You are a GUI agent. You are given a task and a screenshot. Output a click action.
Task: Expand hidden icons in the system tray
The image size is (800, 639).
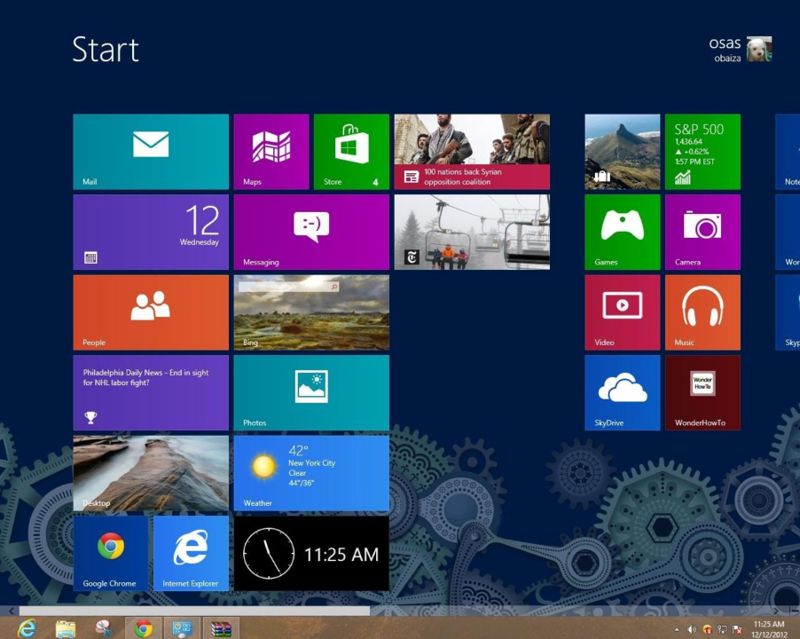tap(677, 626)
